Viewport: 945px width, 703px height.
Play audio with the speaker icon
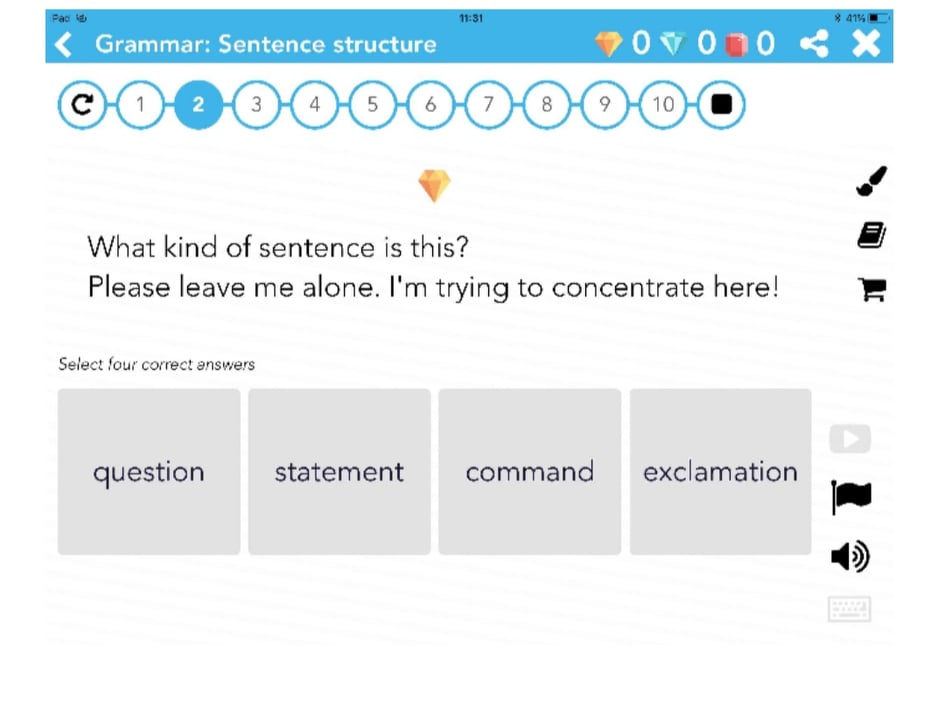tap(850, 556)
